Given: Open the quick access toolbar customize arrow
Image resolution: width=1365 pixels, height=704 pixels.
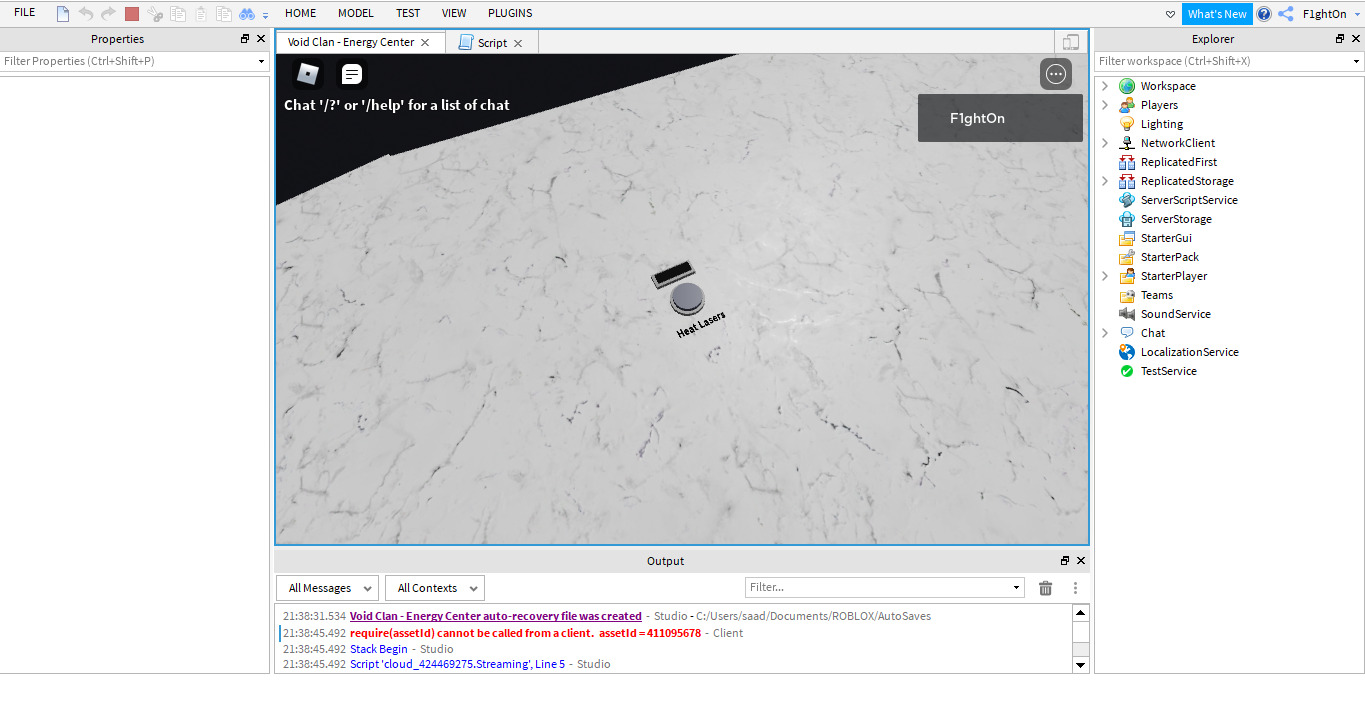Looking at the screenshot, I should [265, 16].
